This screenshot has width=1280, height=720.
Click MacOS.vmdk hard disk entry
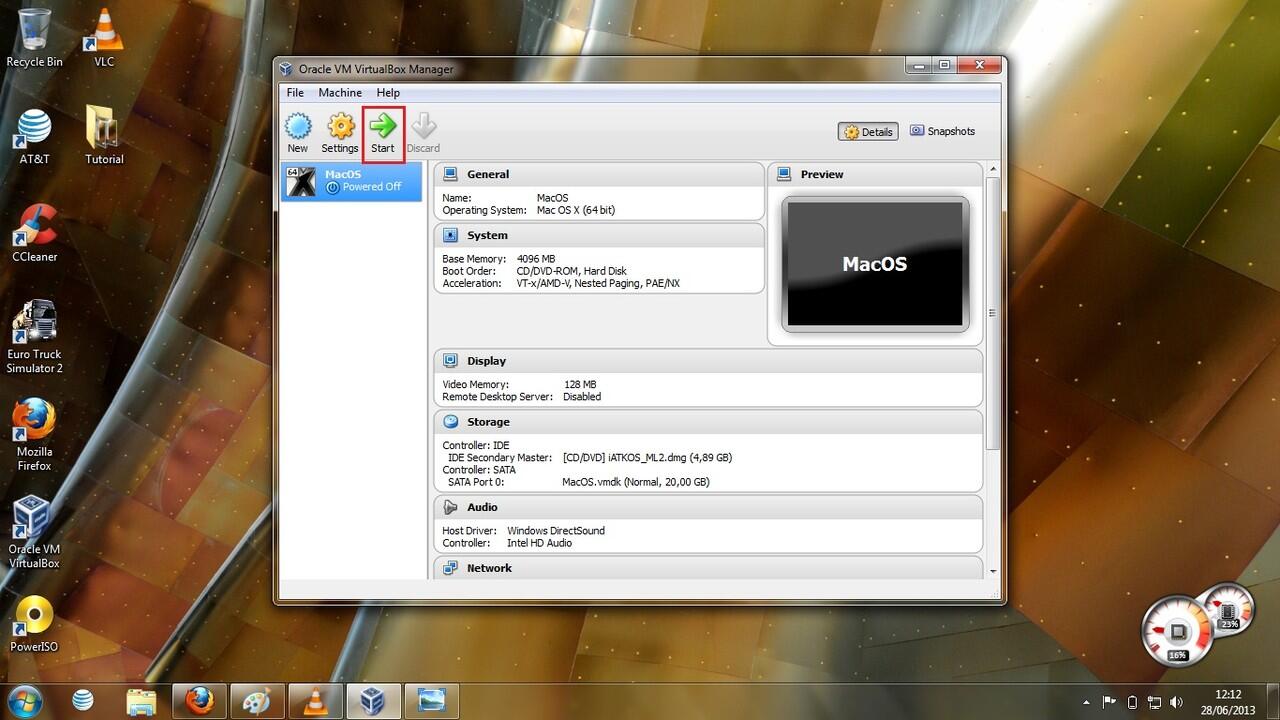(636, 482)
